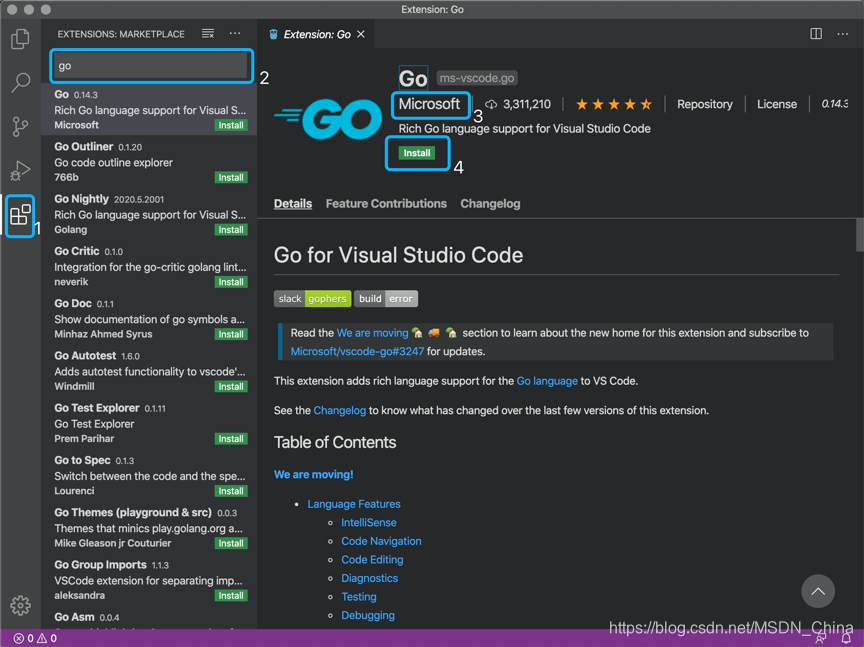This screenshot has height=647, width=864.
Task: Jump to Code Navigation section
Action: coord(381,541)
